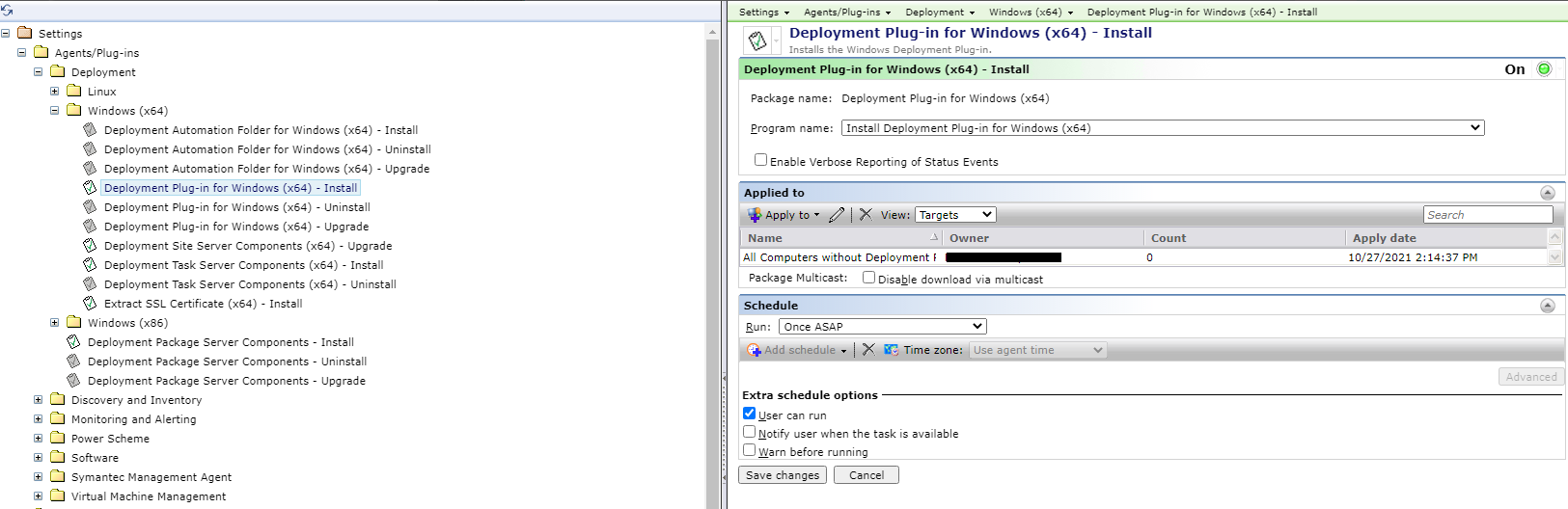
Task: Click the delete X icon in Applied to toolbar
Action: [x=866, y=215]
